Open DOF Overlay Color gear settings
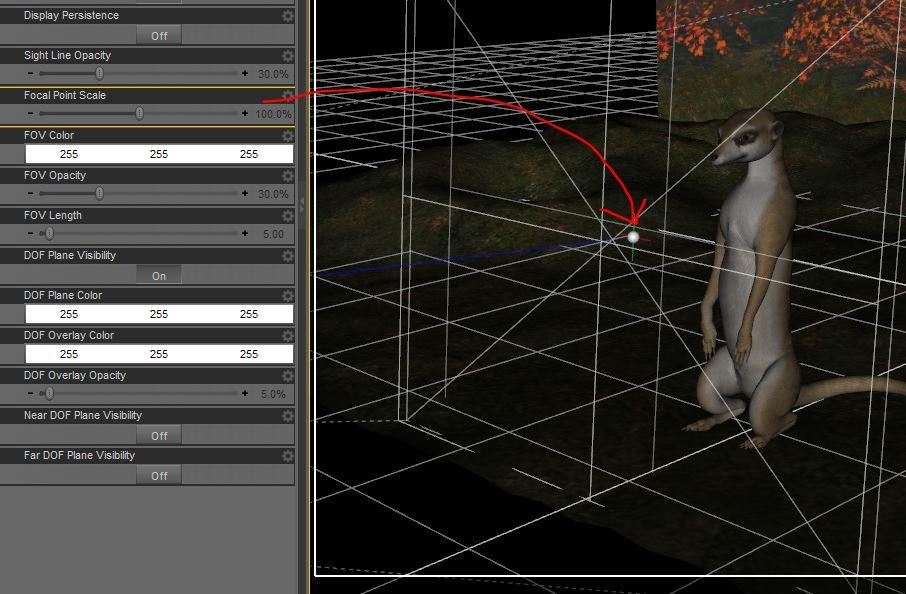 (287, 336)
